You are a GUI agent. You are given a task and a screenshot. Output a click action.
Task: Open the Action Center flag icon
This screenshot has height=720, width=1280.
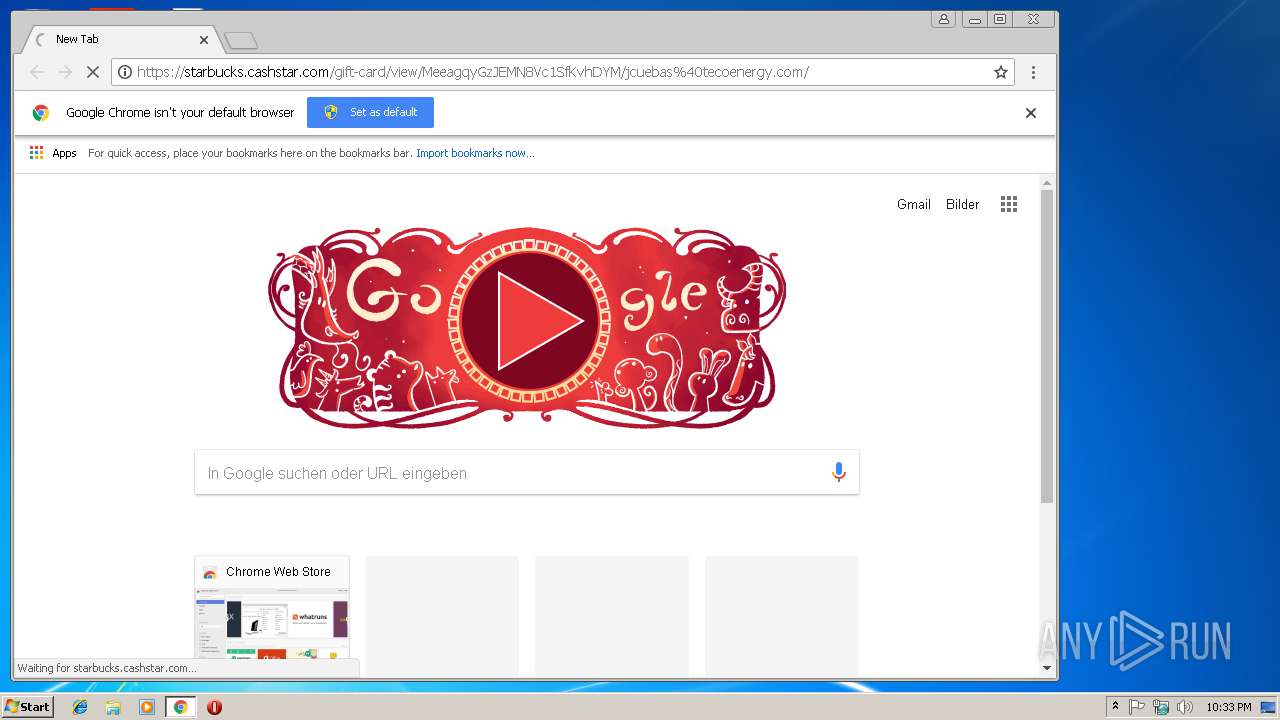[x=1137, y=707]
